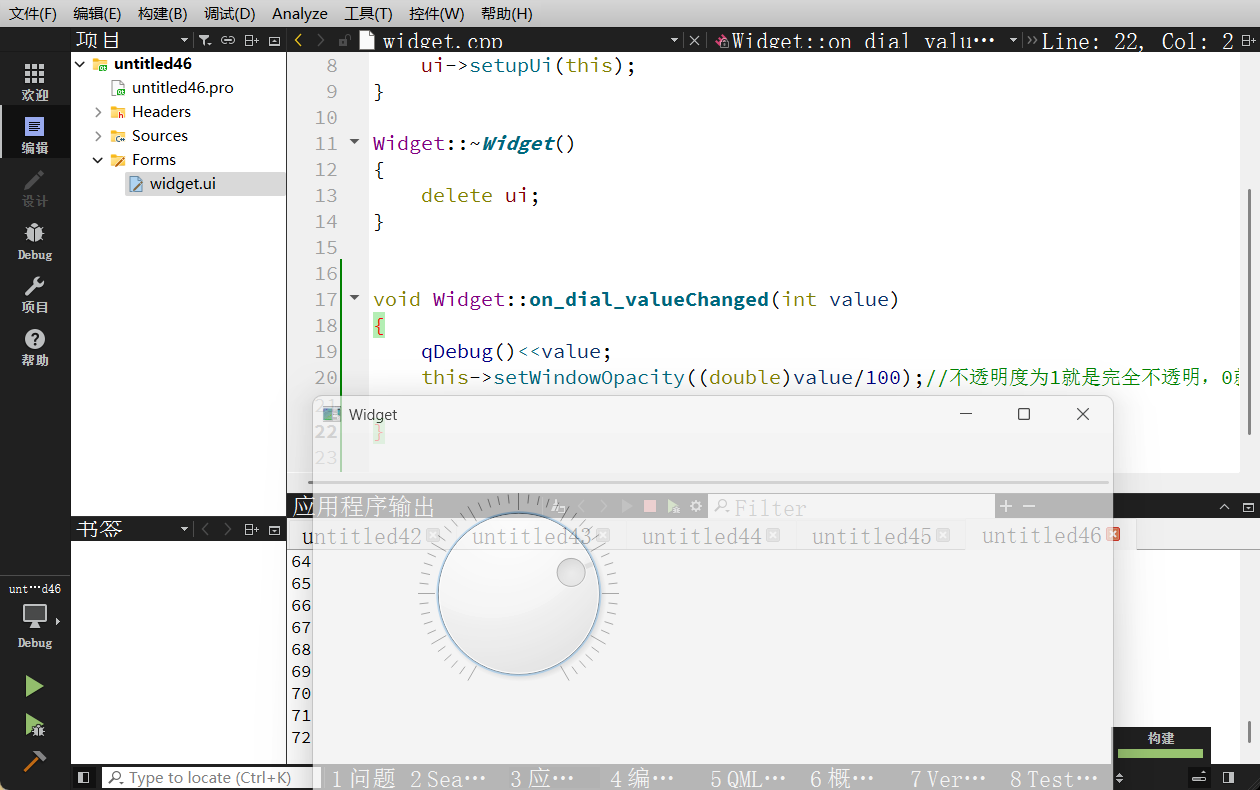This screenshot has height=790, width=1260.
Task: Open the 设计 (Design) mode
Action: coord(35,188)
